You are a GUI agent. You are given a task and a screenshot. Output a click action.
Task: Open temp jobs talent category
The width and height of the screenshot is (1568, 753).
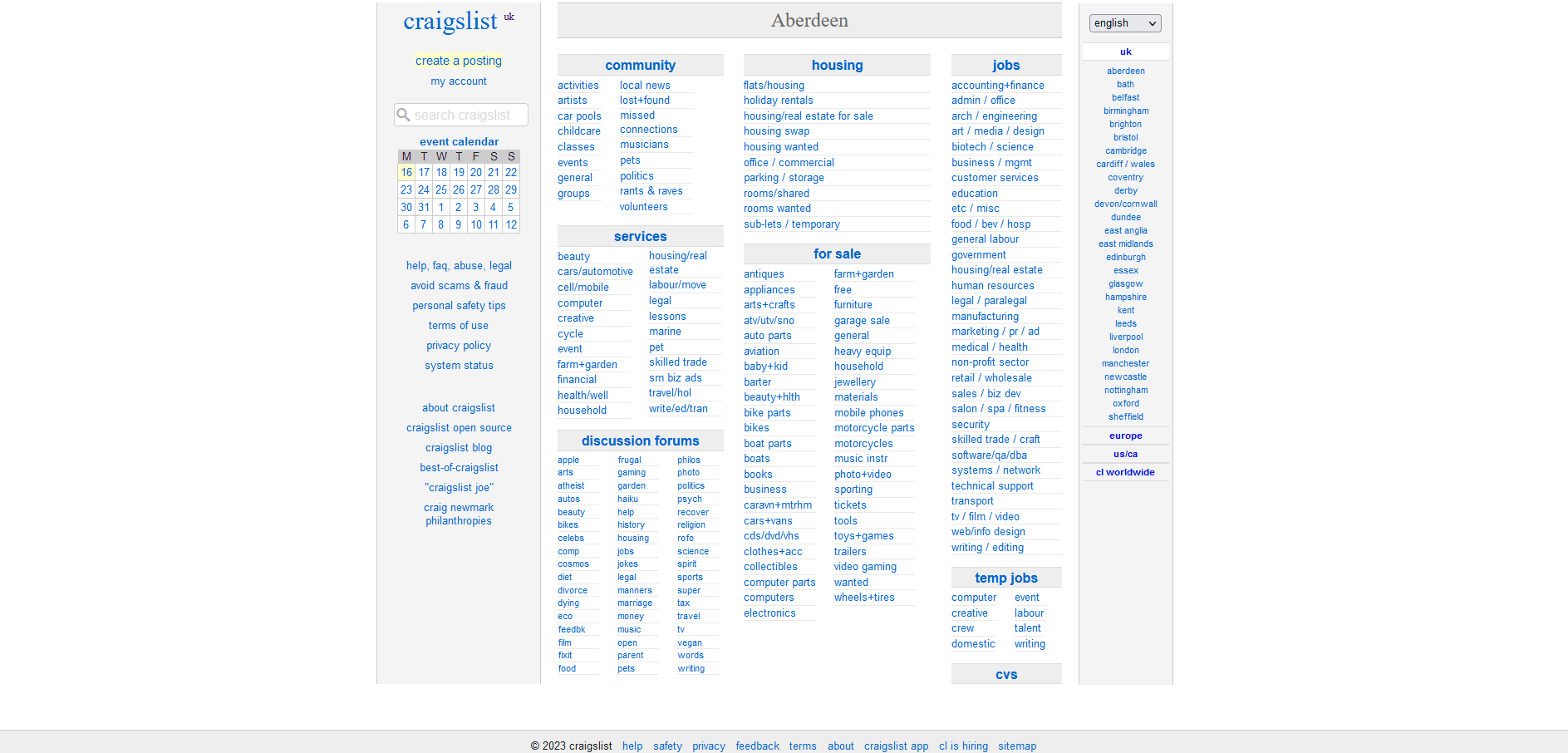[x=1028, y=628]
